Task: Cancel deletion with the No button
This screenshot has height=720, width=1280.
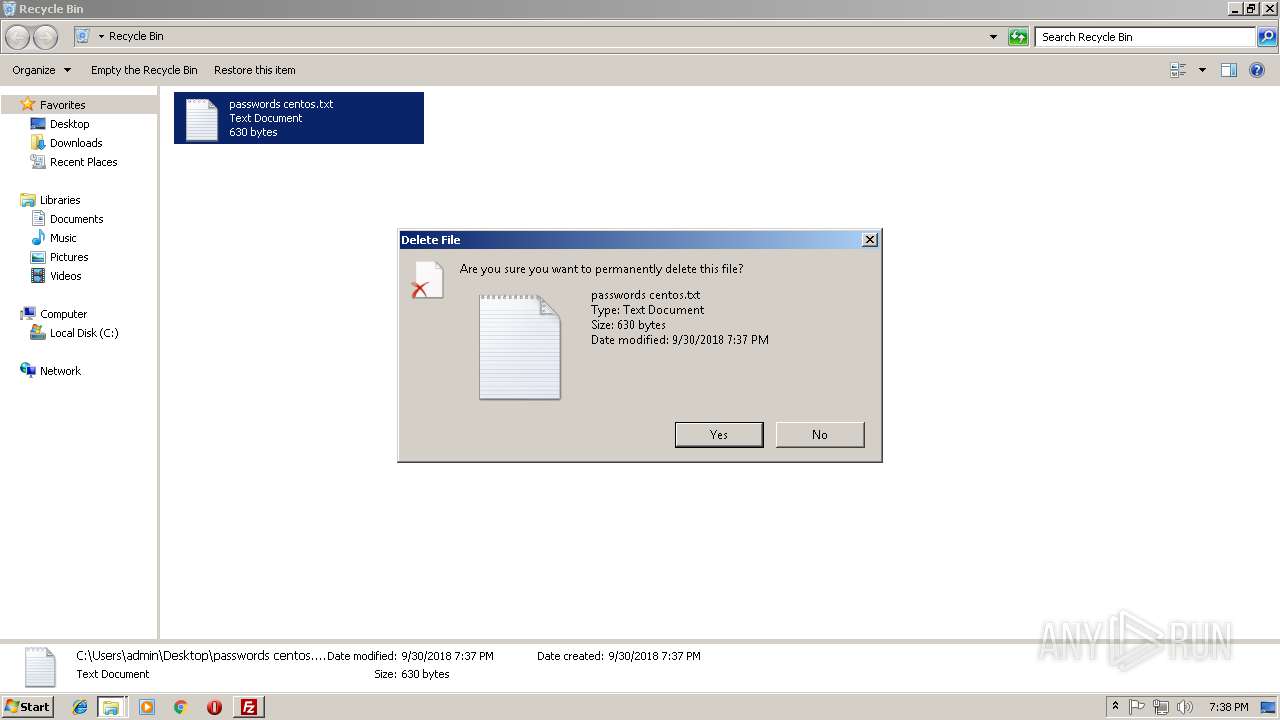Action: [820, 434]
